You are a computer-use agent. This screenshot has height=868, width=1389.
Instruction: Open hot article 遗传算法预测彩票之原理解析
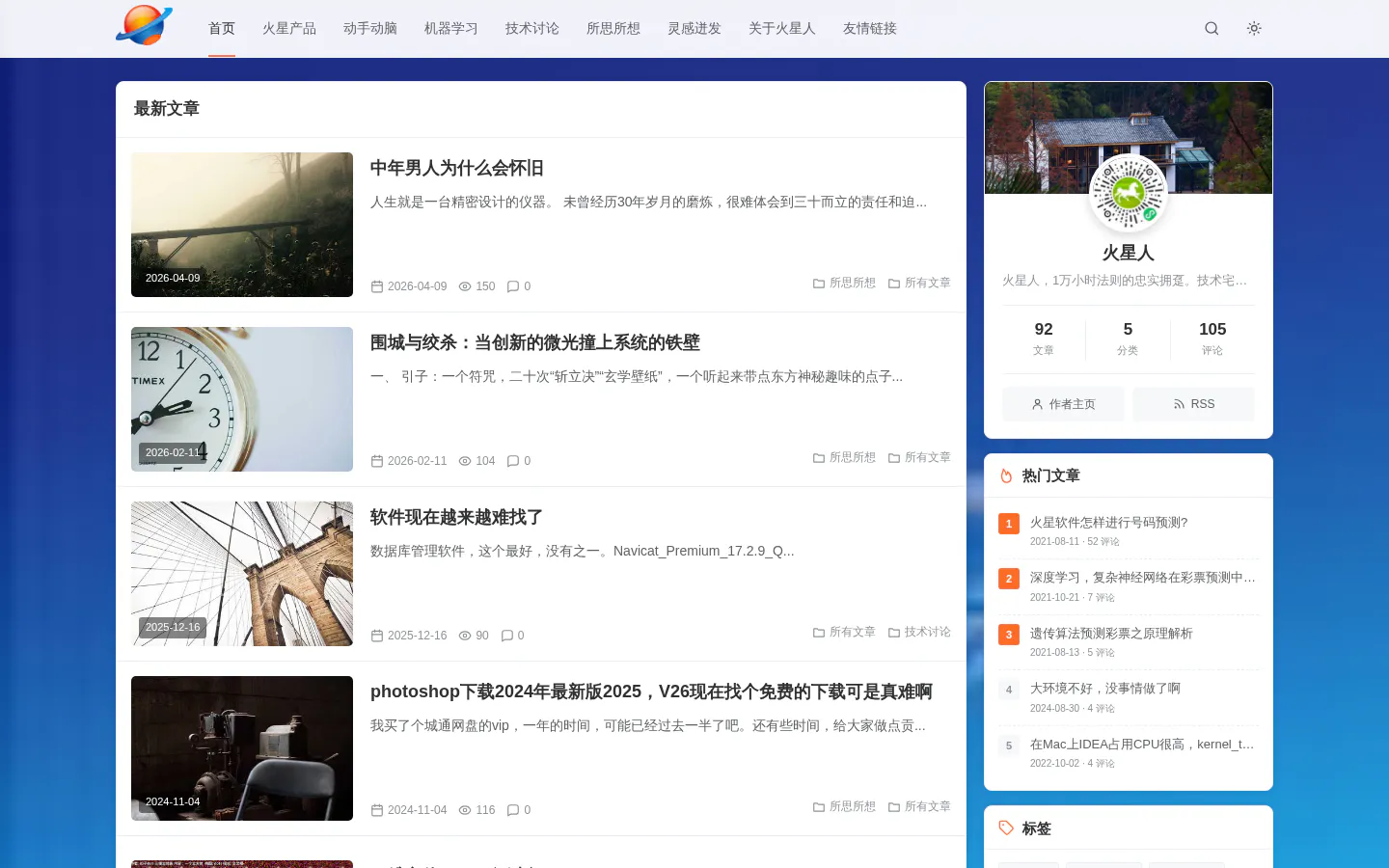pos(1111,634)
